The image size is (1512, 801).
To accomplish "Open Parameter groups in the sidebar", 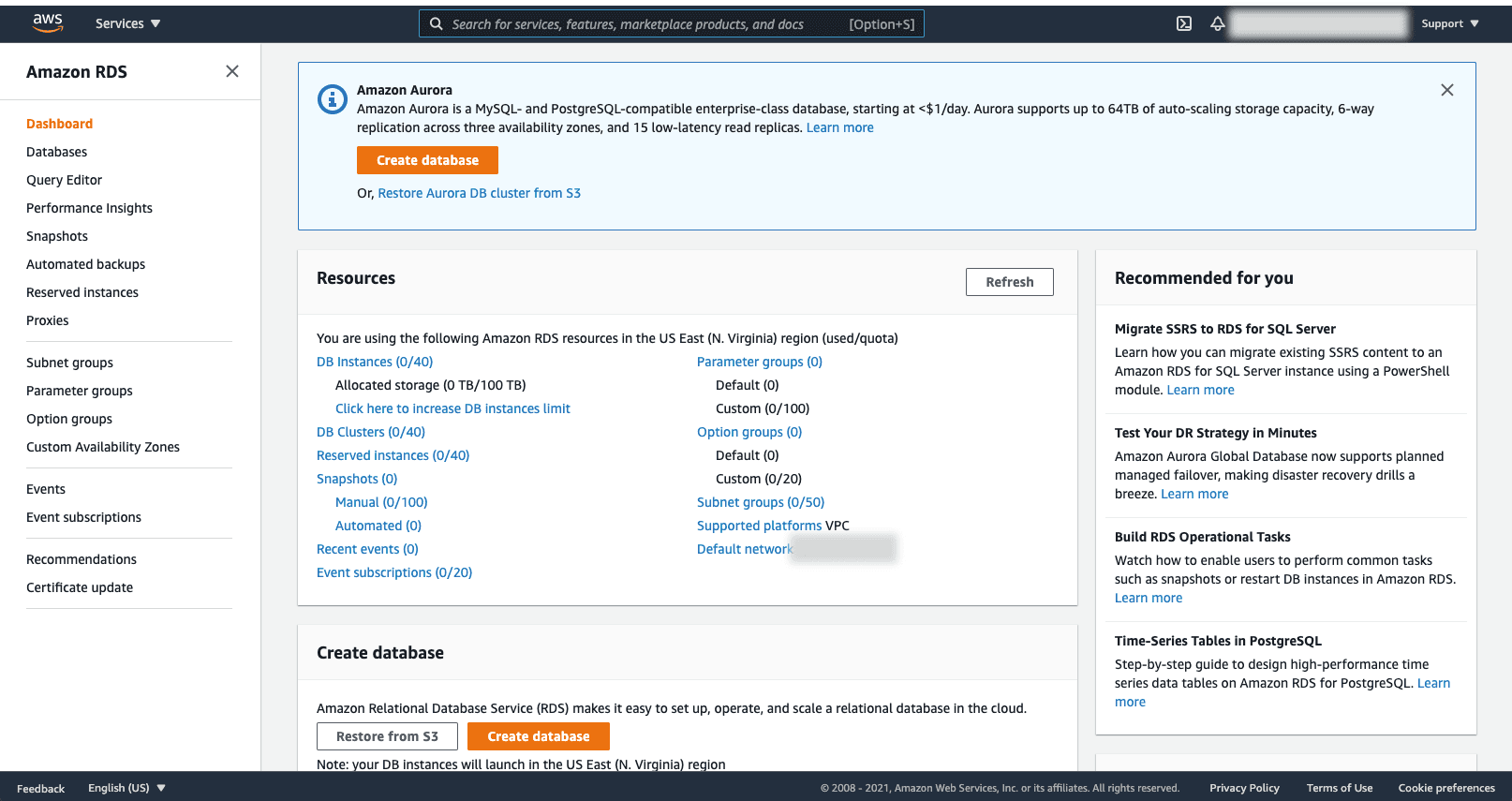I will (80, 391).
